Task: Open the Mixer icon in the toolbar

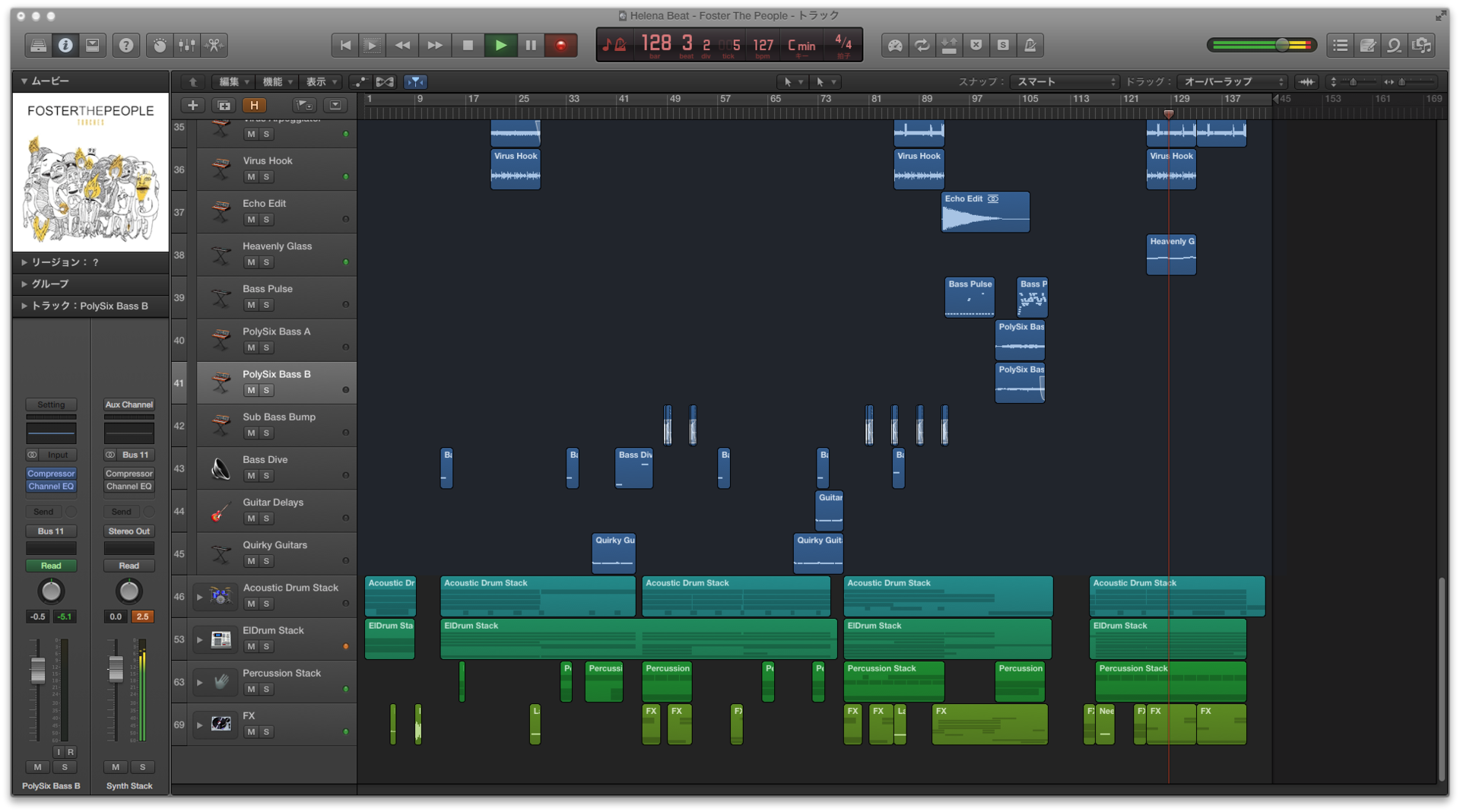Action: coord(186,45)
